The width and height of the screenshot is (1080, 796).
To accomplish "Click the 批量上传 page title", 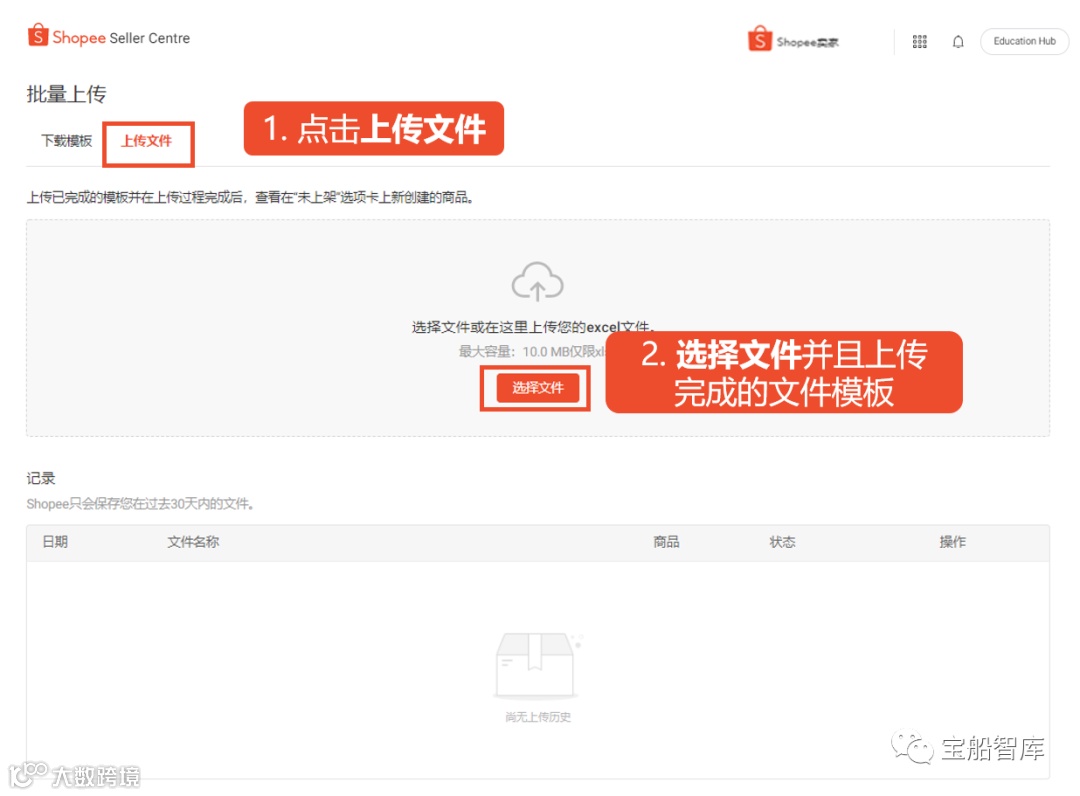I will click(66, 94).
